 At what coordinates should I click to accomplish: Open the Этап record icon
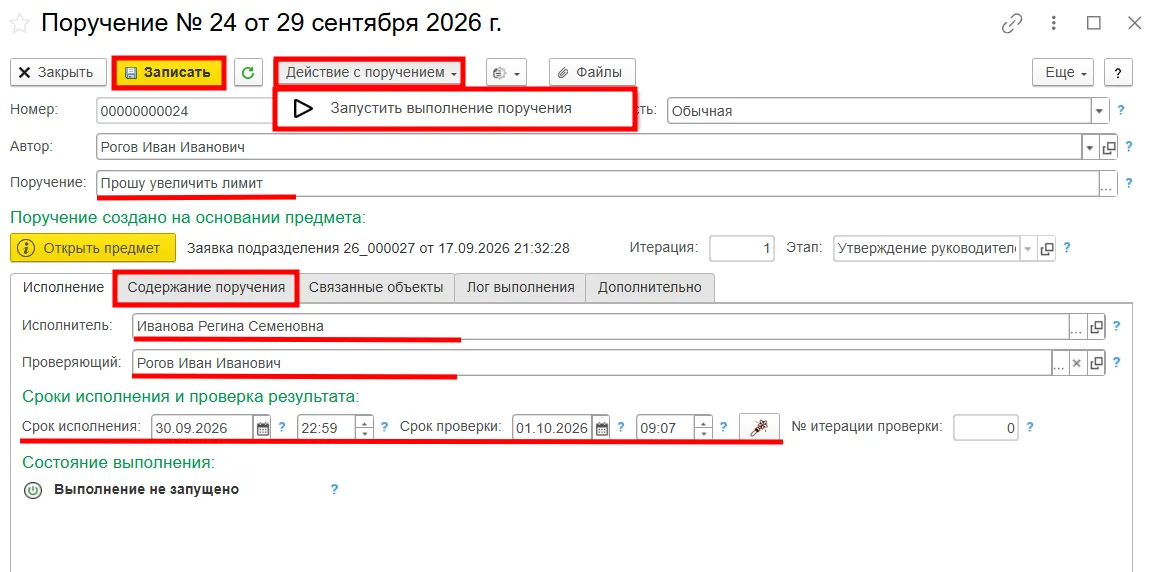coord(1047,248)
